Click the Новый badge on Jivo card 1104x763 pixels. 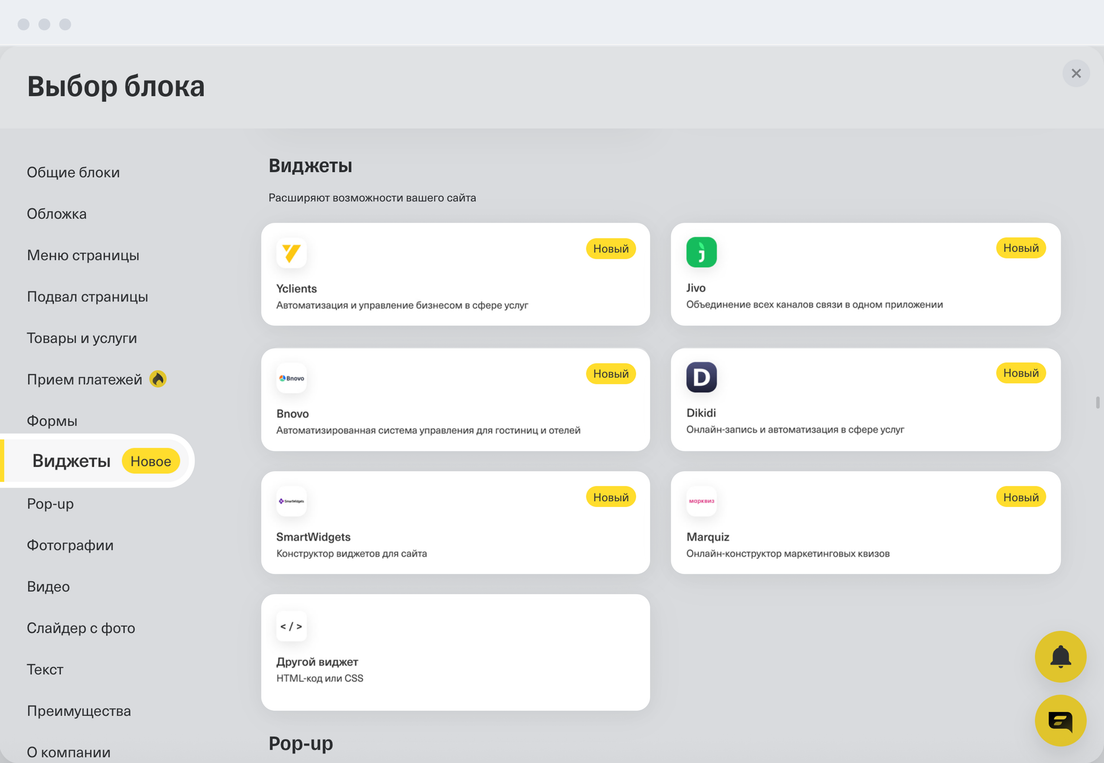(x=1020, y=248)
